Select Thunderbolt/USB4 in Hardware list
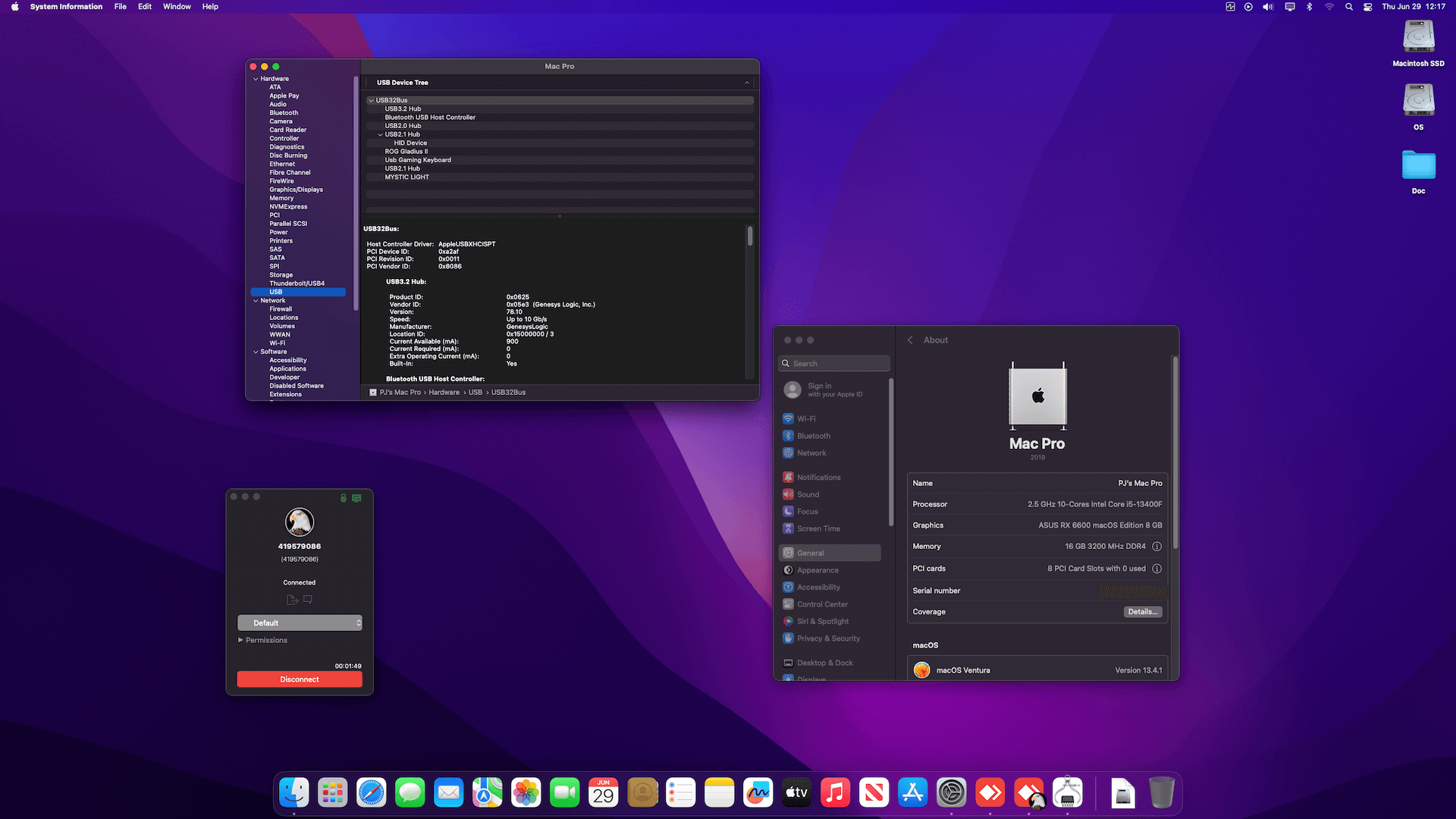 [x=297, y=284]
